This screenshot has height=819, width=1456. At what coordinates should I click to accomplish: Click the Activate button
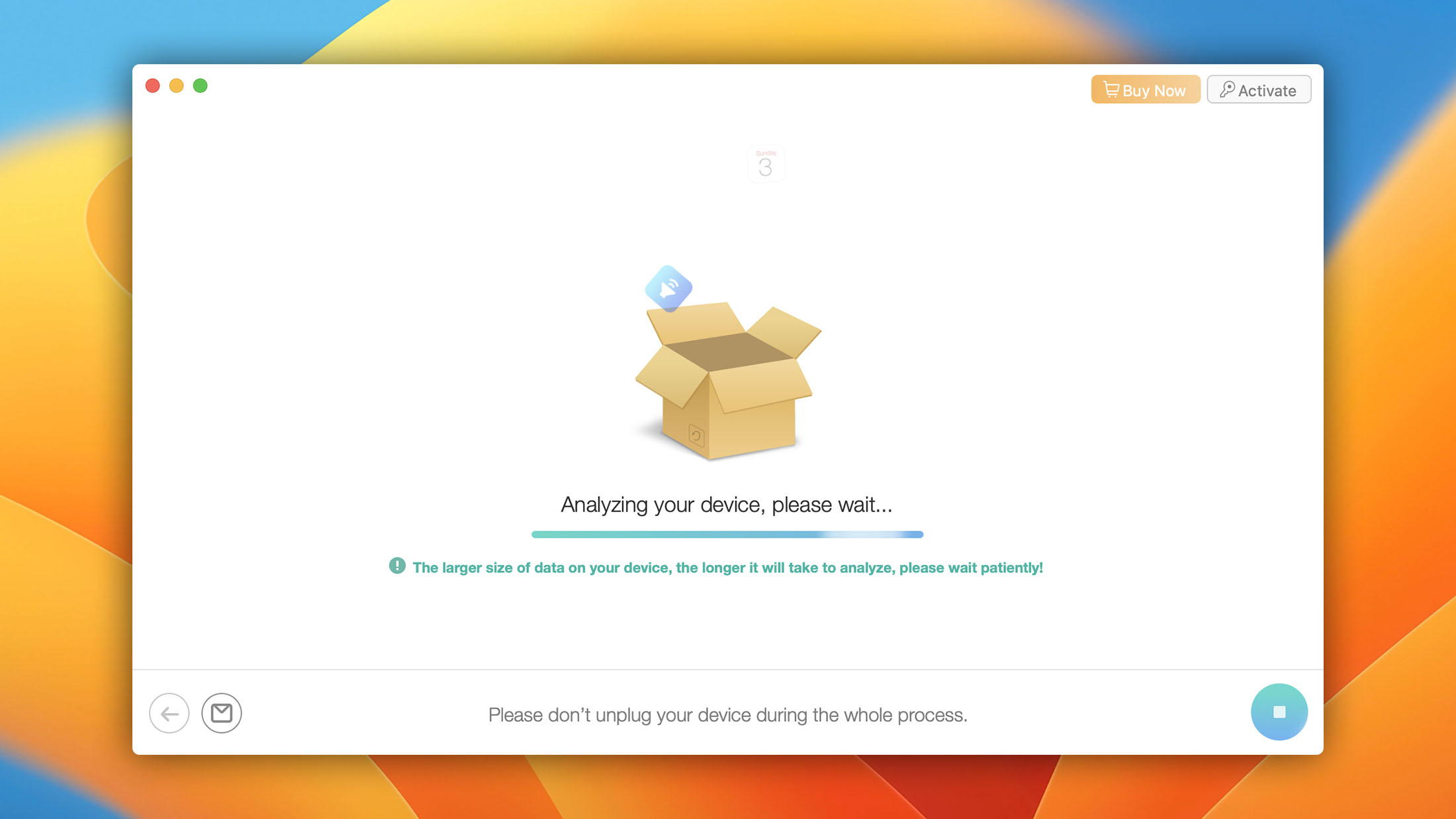coord(1258,90)
